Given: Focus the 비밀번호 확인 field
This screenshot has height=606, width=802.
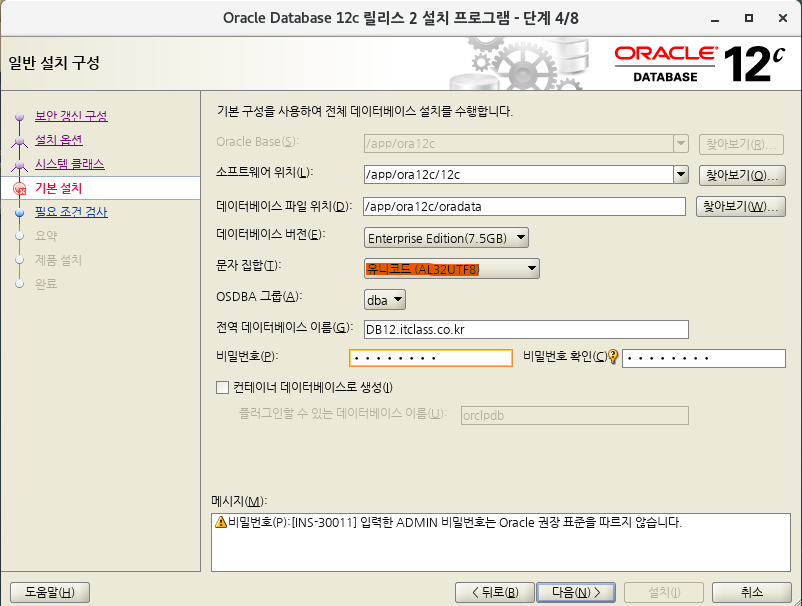Looking at the screenshot, I should click(x=704, y=358).
